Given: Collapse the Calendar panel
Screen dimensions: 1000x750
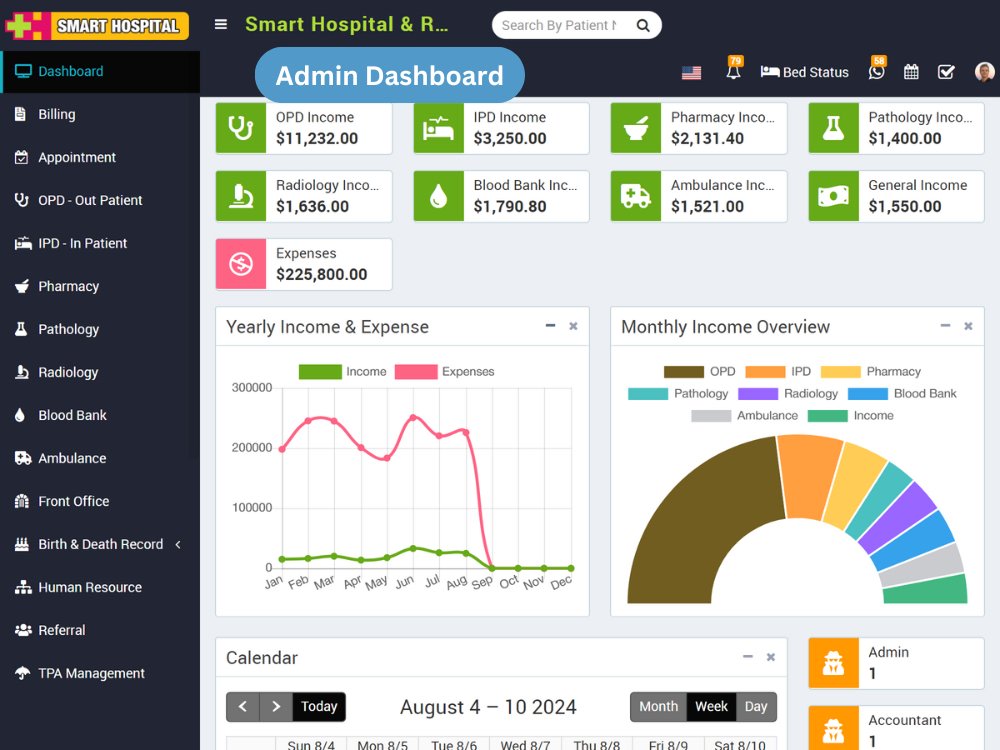Looking at the screenshot, I should coord(747,656).
